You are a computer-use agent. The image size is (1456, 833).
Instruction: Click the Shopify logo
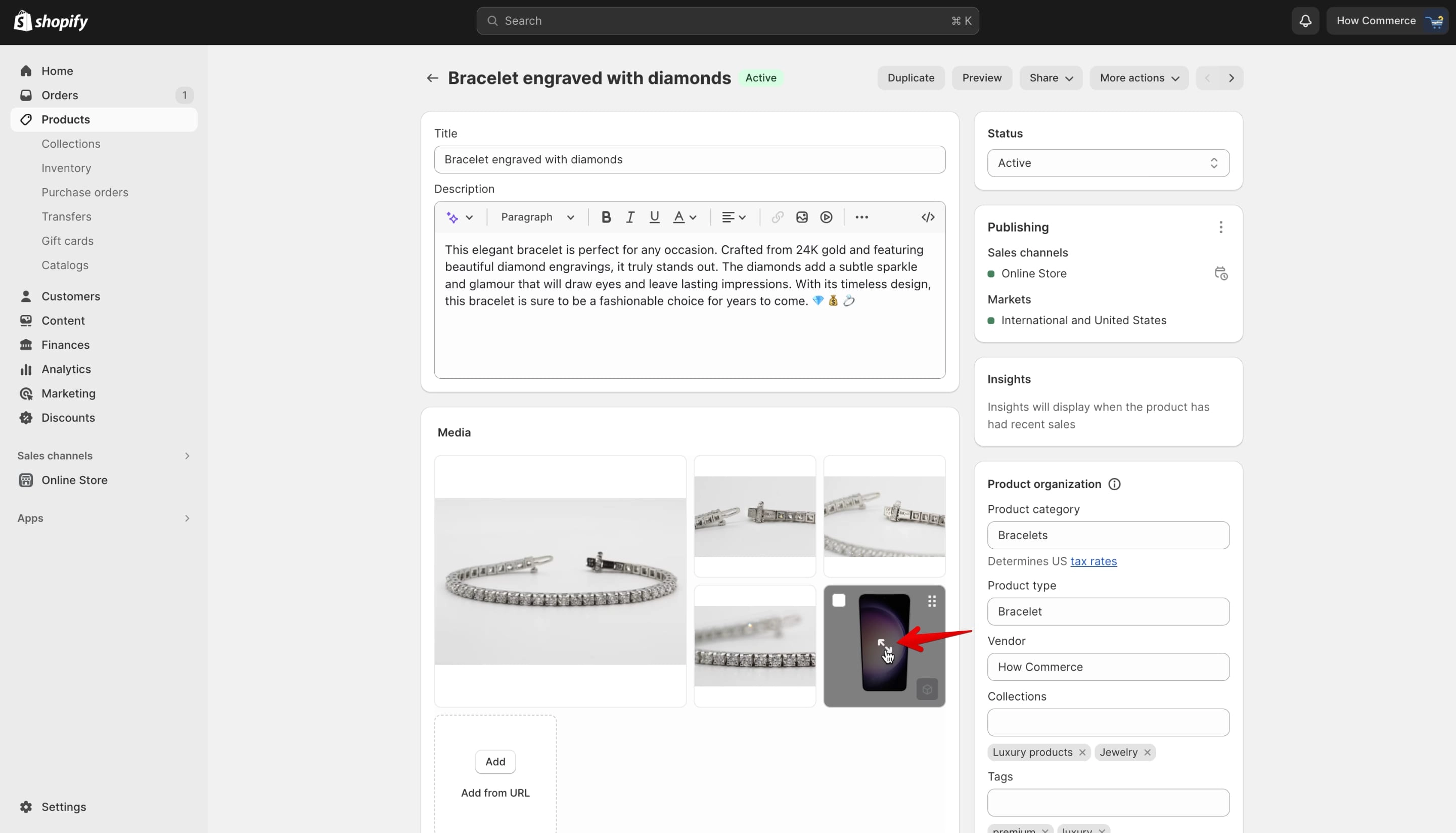coord(51,21)
